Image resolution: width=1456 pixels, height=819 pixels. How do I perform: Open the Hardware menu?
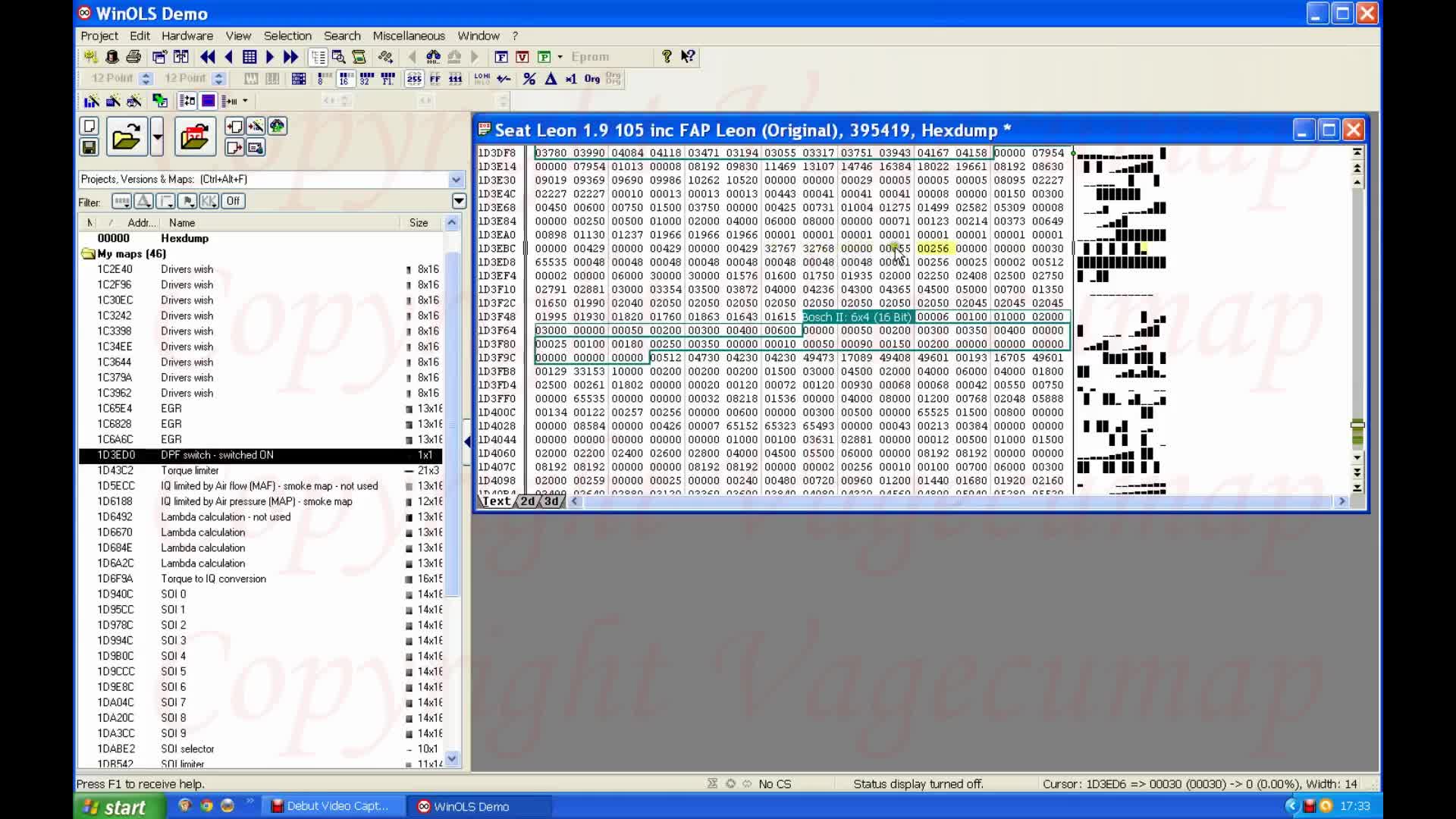[187, 36]
